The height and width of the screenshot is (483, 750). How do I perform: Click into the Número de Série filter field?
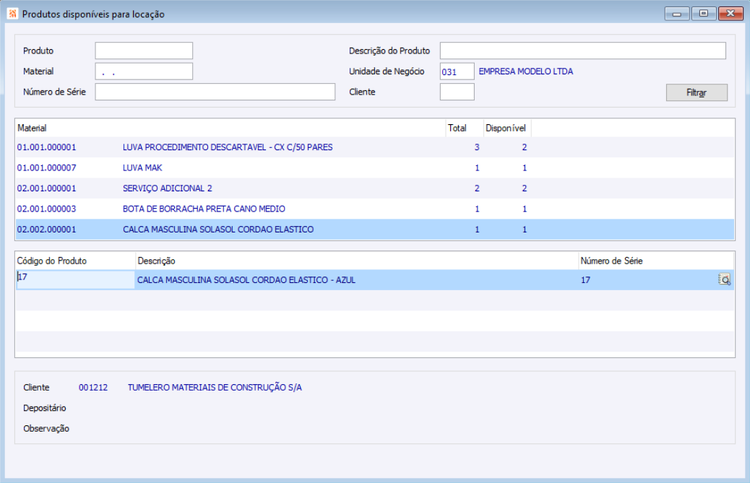[215, 92]
